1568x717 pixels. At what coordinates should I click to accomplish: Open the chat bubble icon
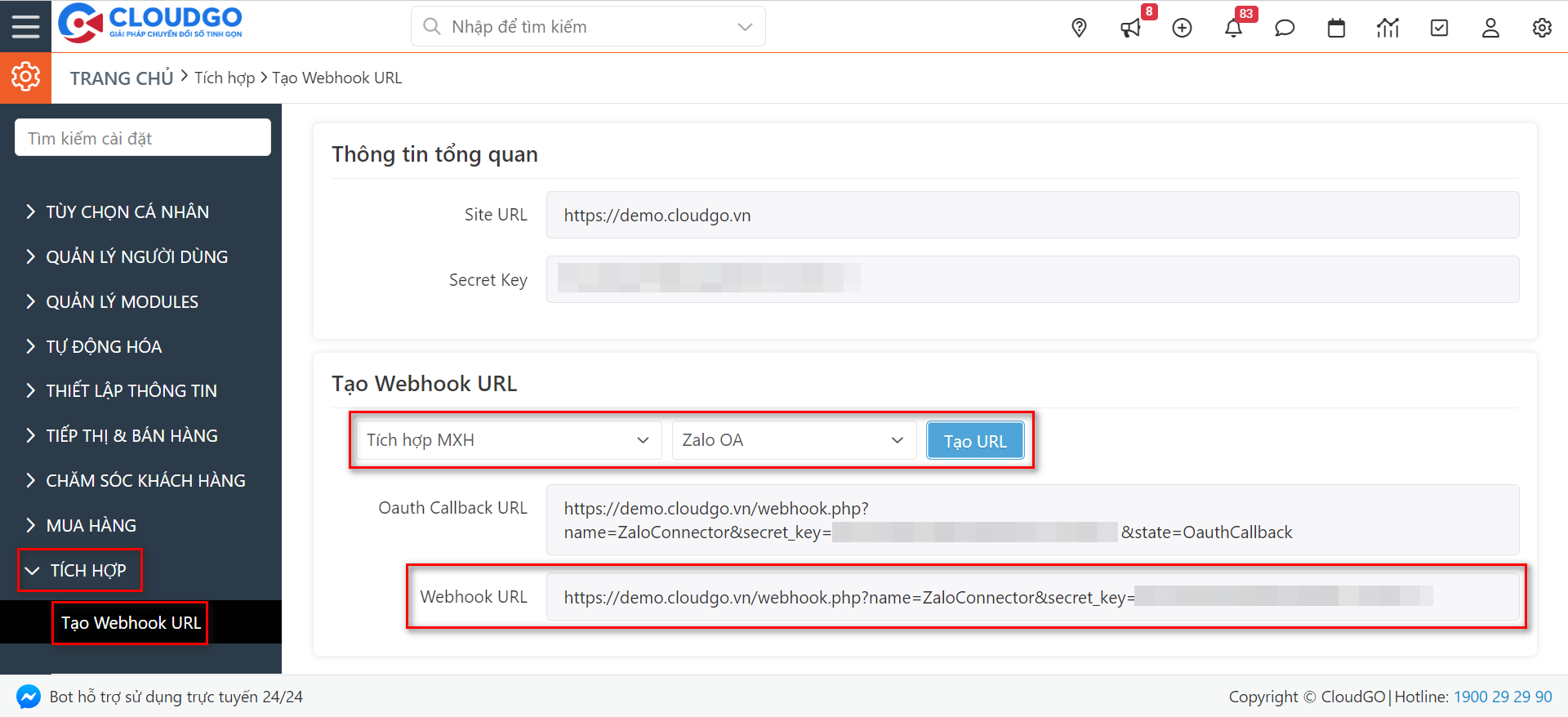(x=1285, y=29)
